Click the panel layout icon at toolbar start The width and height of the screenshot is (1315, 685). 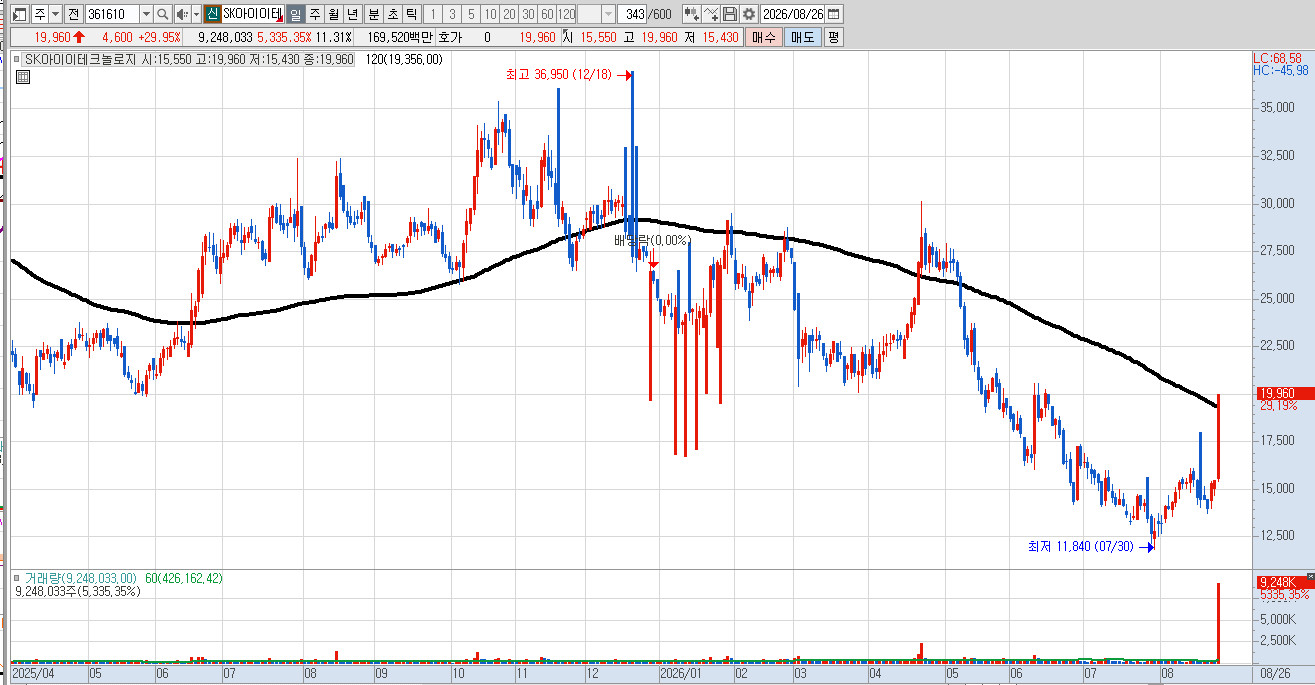click(20, 14)
